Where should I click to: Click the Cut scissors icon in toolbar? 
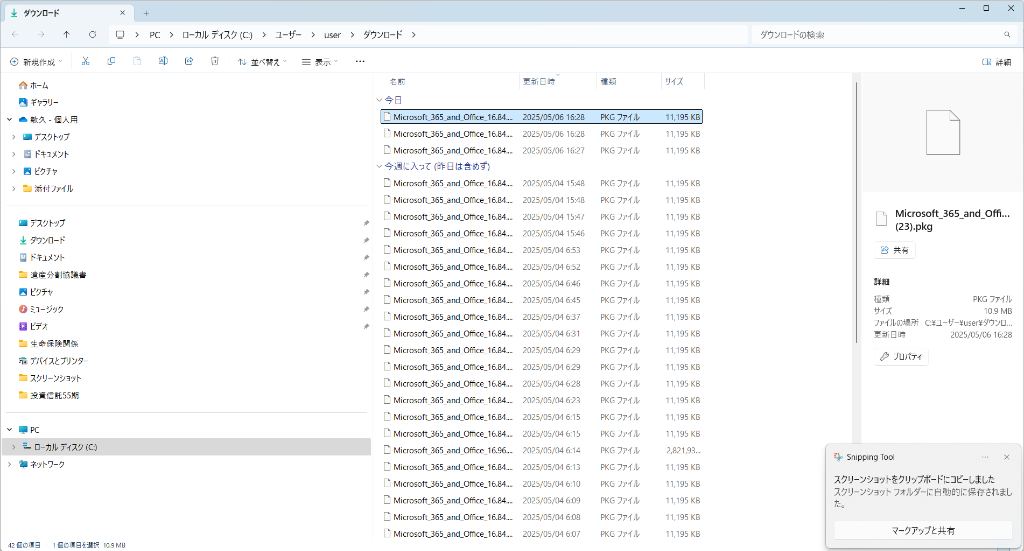tap(85, 61)
